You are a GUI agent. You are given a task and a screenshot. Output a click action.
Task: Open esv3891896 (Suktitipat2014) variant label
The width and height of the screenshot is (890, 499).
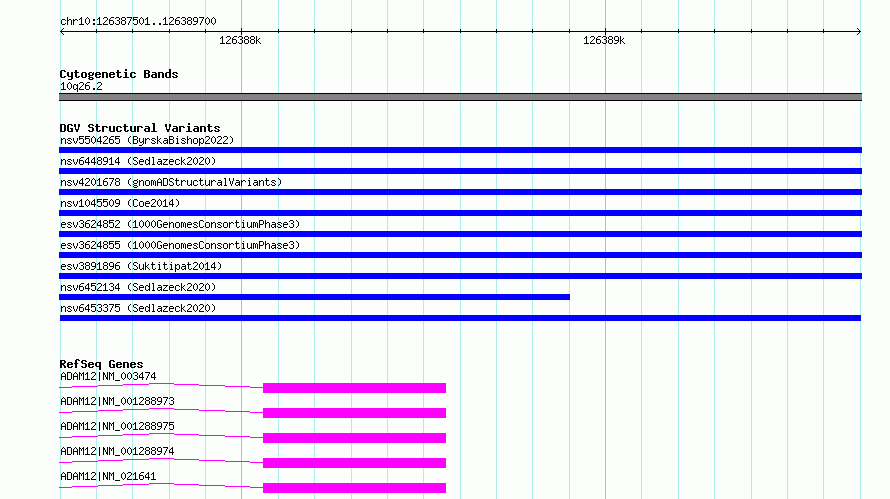tap(141, 266)
